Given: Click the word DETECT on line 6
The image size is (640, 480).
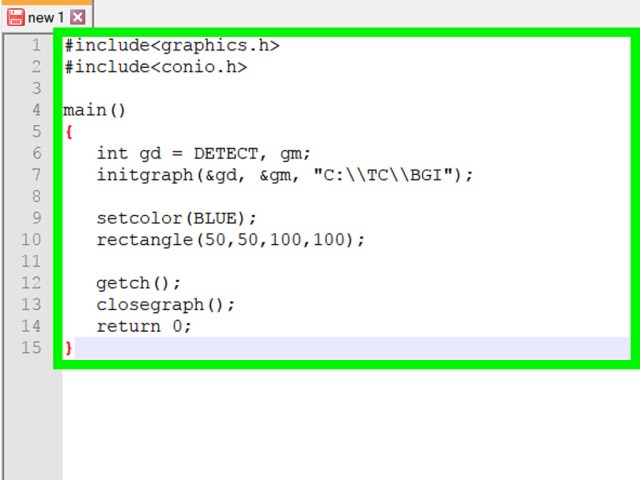Looking at the screenshot, I should (226, 153).
